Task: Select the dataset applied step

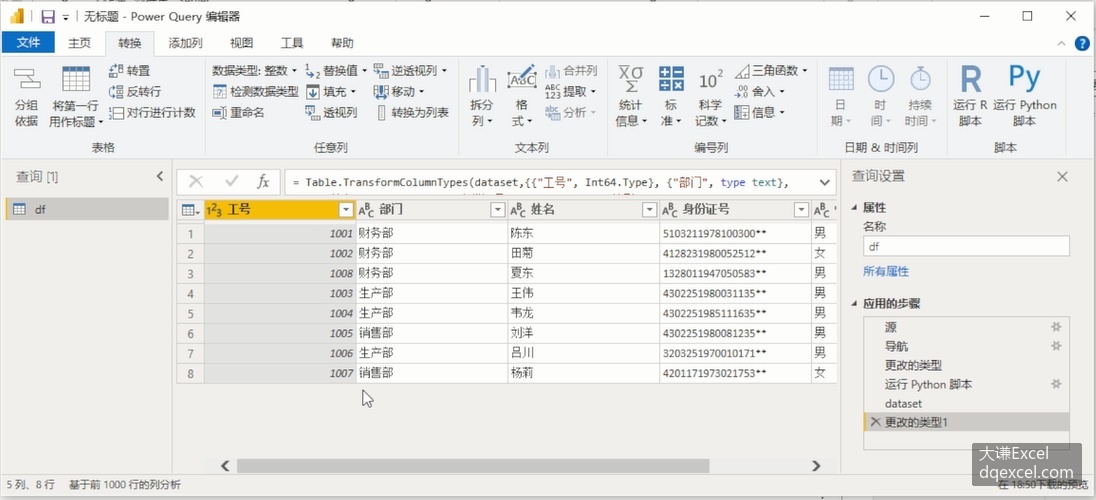Action: click(x=967, y=403)
